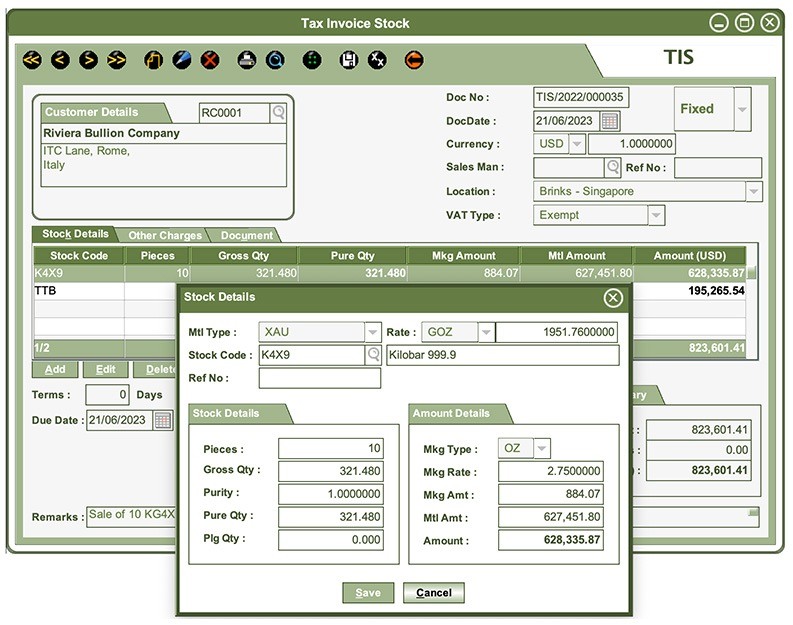Click the red X delete toolbar icon
793x625 pixels.
coord(210,60)
